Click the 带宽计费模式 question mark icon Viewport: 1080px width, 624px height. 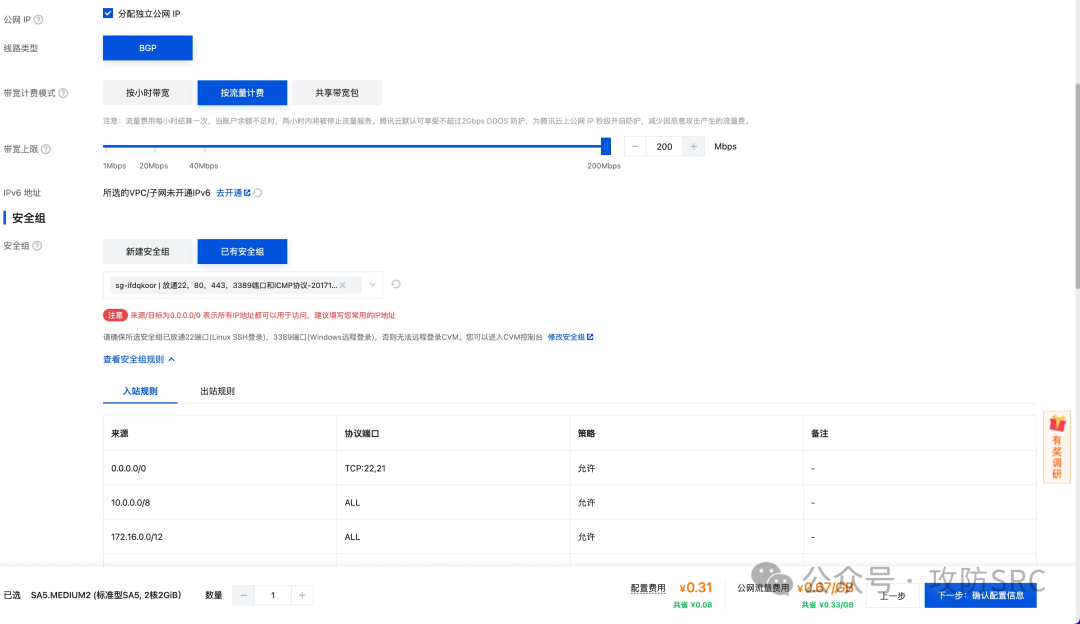(62, 92)
